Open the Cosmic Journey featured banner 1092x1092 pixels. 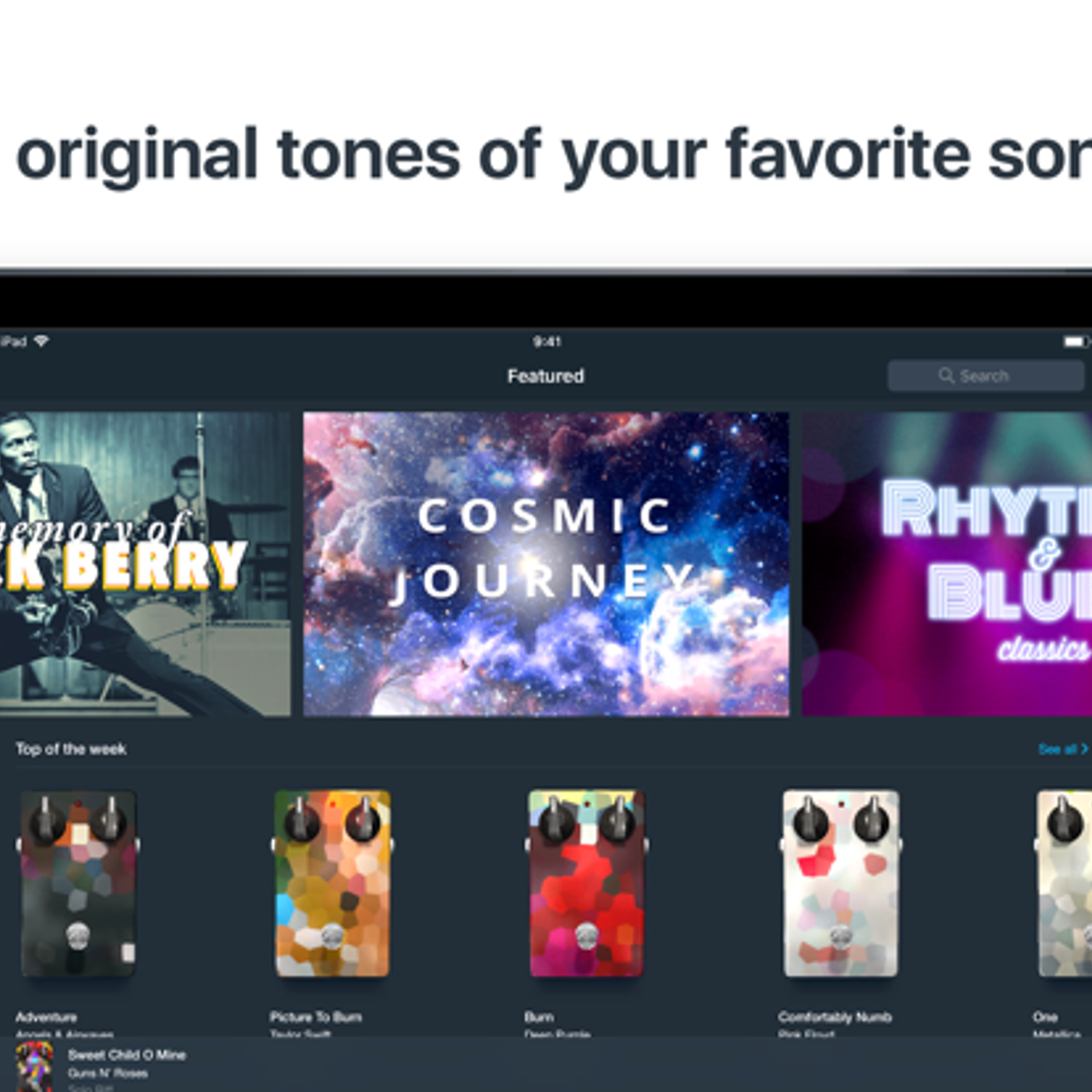(x=546, y=564)
